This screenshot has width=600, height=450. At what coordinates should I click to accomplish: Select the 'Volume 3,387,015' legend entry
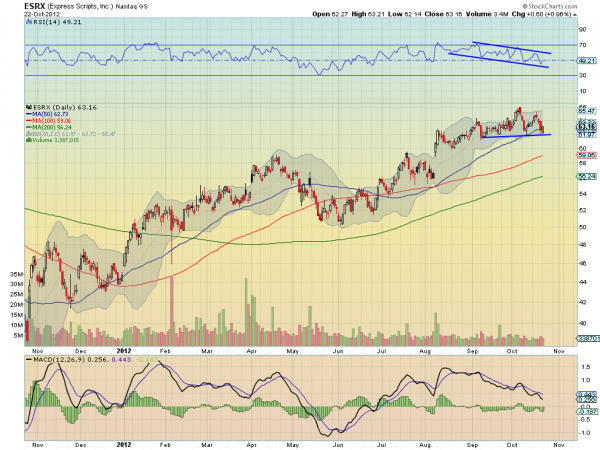[55, 140]
